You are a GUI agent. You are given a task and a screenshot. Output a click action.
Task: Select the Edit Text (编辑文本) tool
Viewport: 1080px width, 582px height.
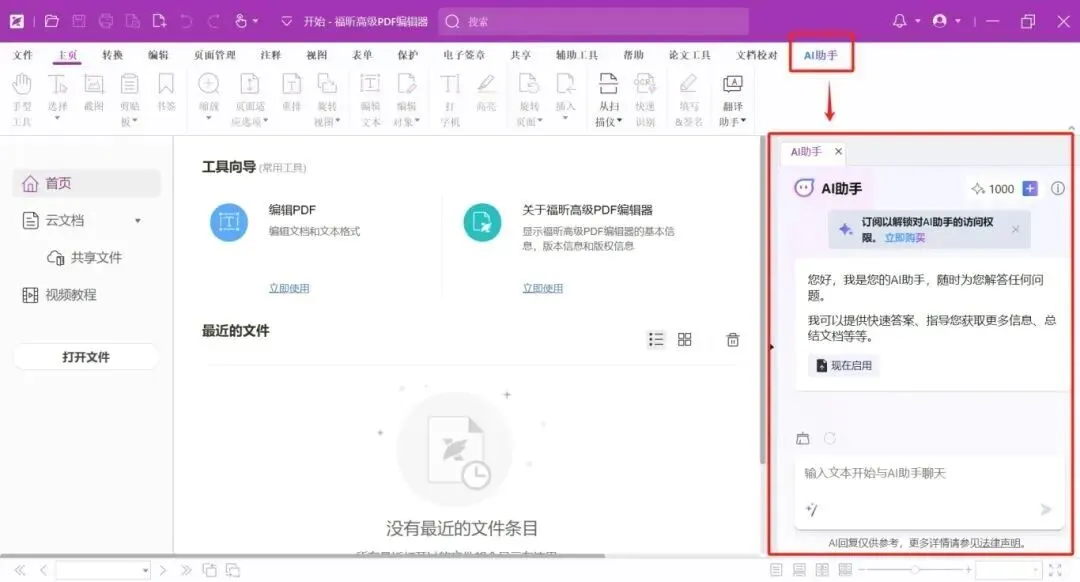pos(370,100)
